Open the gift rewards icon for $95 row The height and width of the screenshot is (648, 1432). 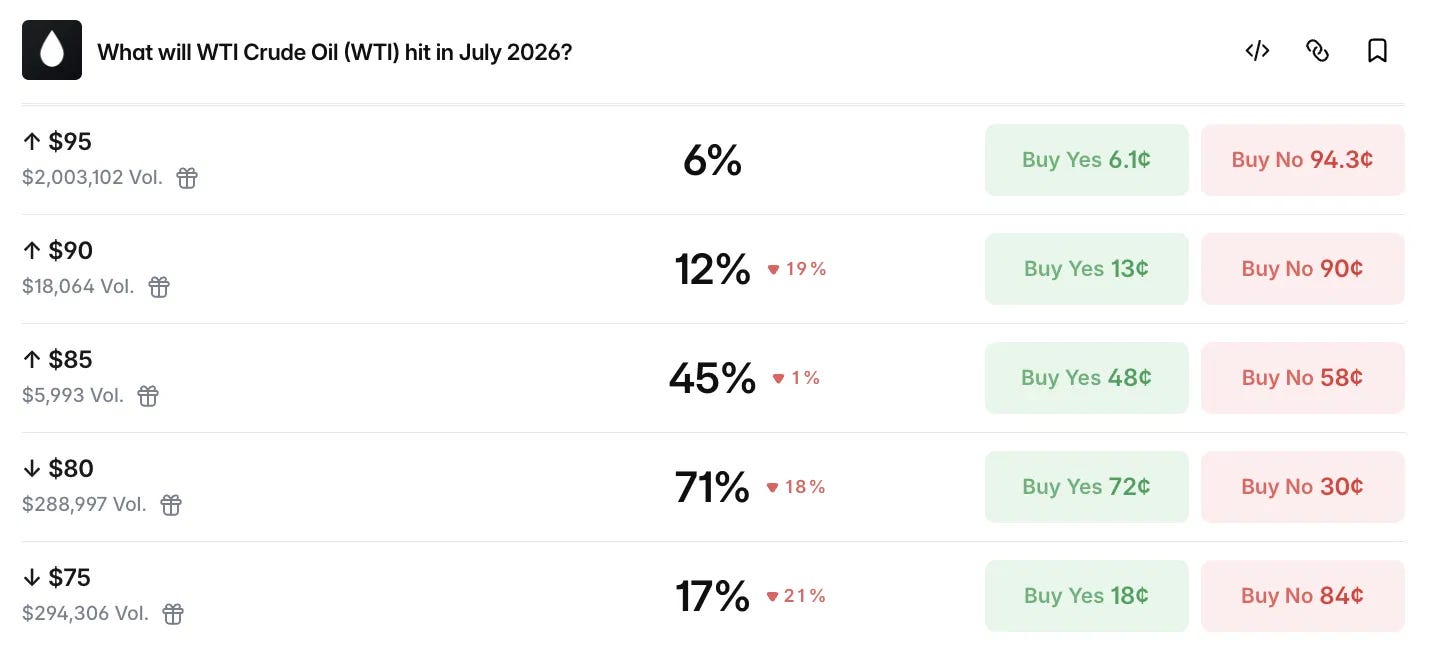pyautogui.click(x=187, y=178)
